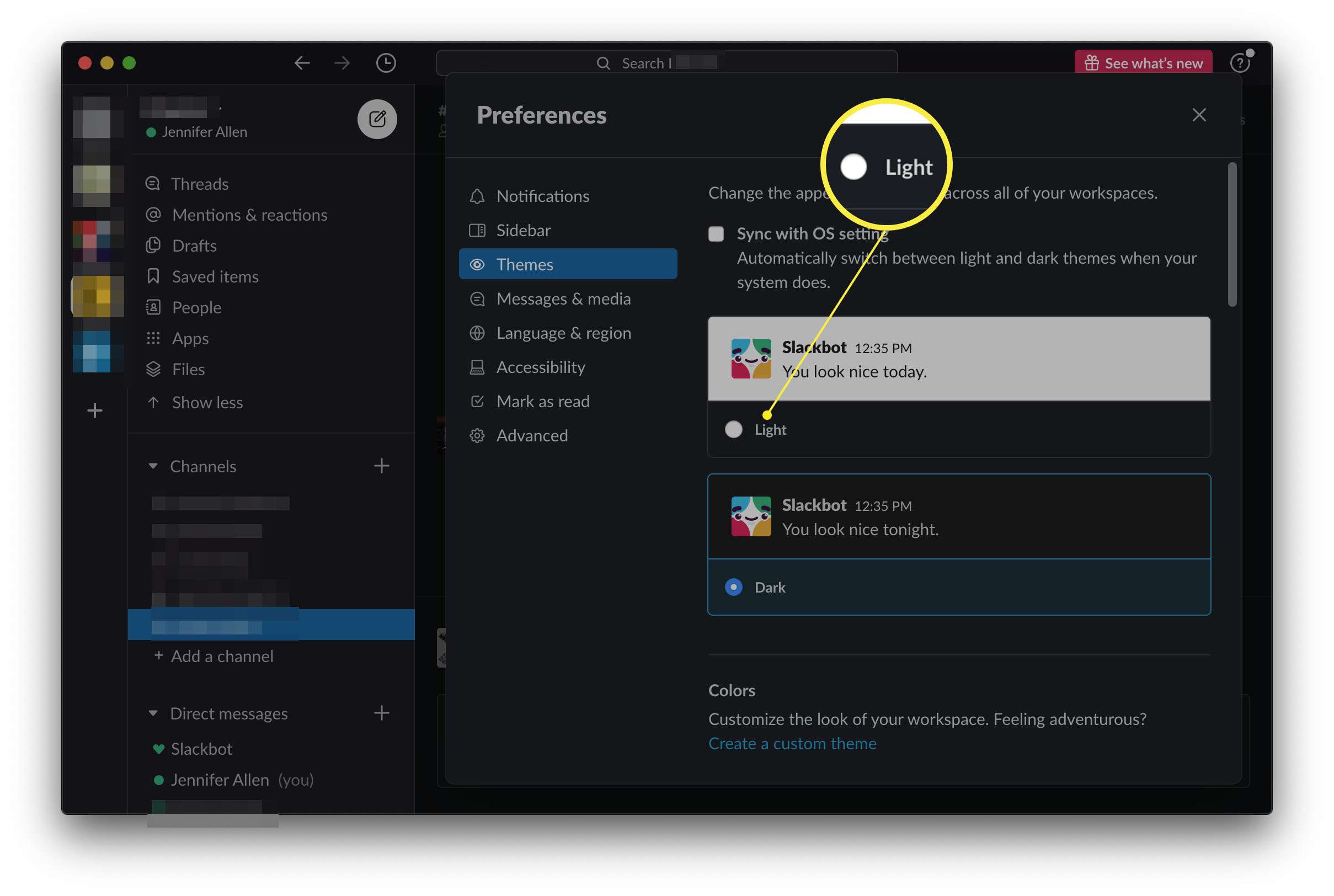Screen dimensions: 1334x896
Task: Select the highlighted channel row in sidebar
Action: coord(271,625)
